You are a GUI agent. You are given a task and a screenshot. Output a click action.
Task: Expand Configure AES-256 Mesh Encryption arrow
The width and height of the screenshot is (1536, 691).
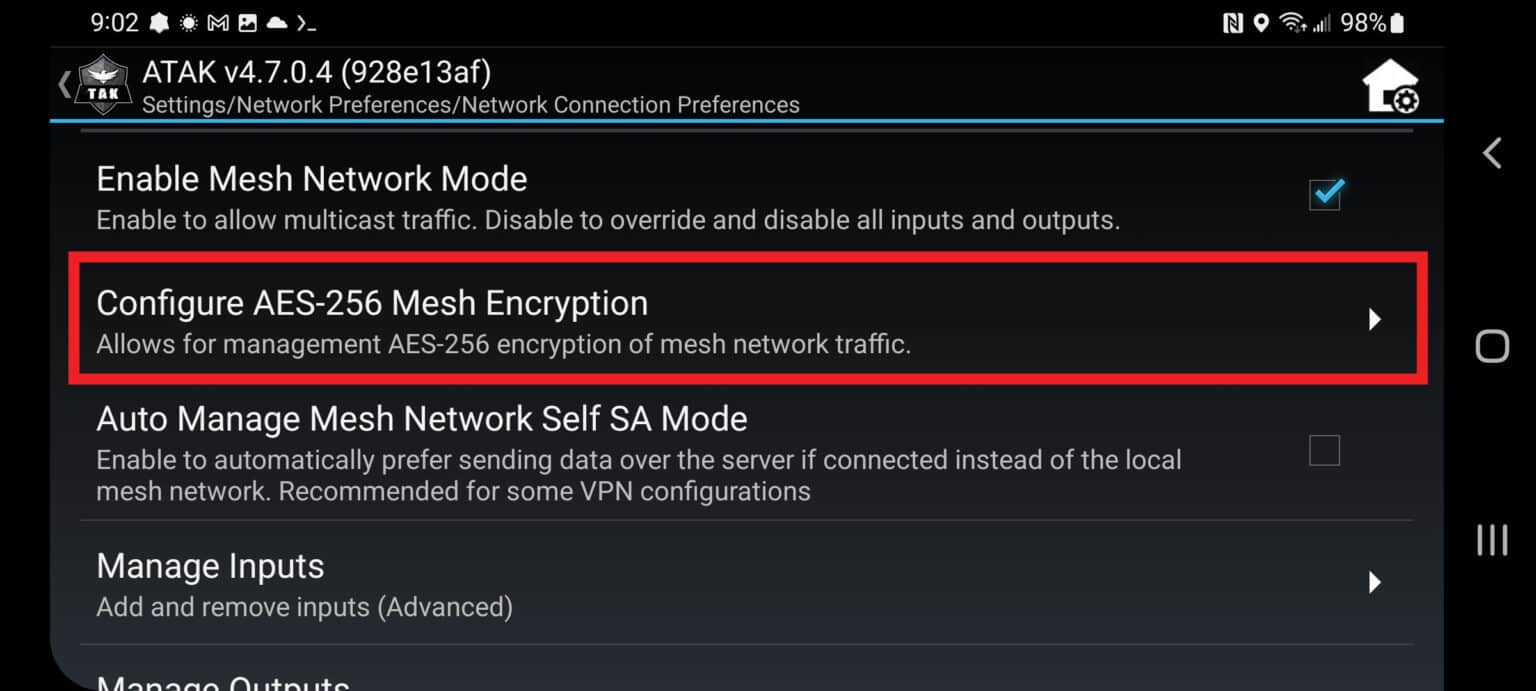coord(1375,319)
